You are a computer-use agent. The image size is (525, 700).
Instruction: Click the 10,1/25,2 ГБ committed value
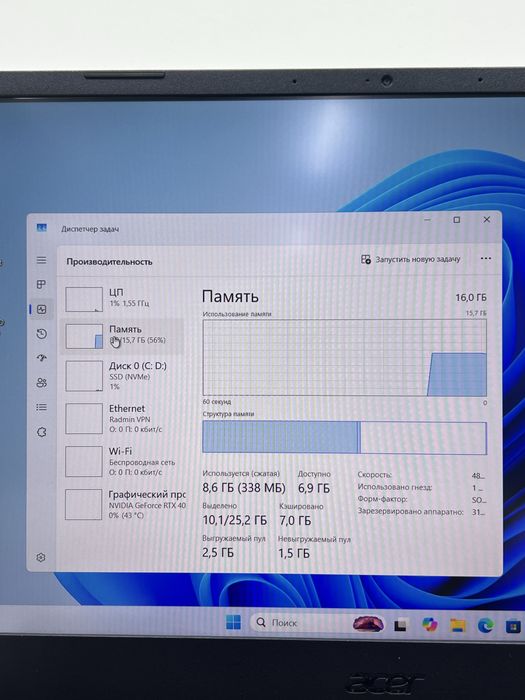point(234,520)
